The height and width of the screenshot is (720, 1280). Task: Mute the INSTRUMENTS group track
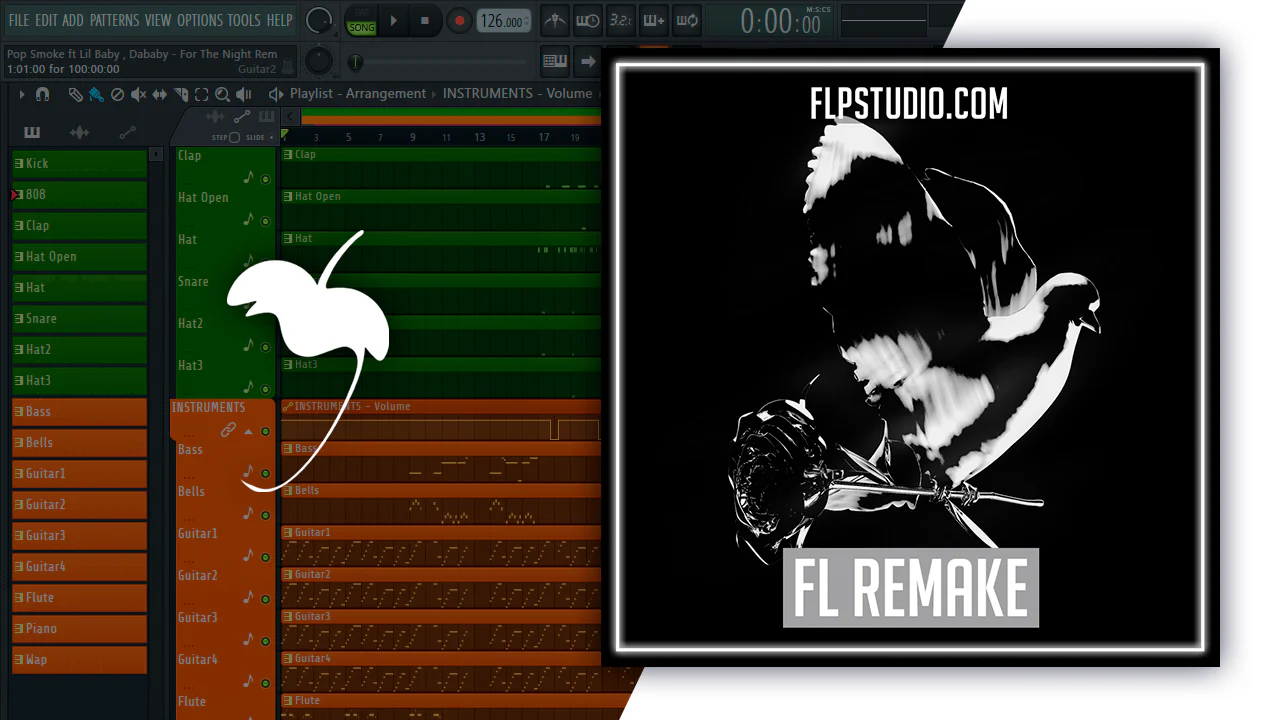(x=265, y=432)
